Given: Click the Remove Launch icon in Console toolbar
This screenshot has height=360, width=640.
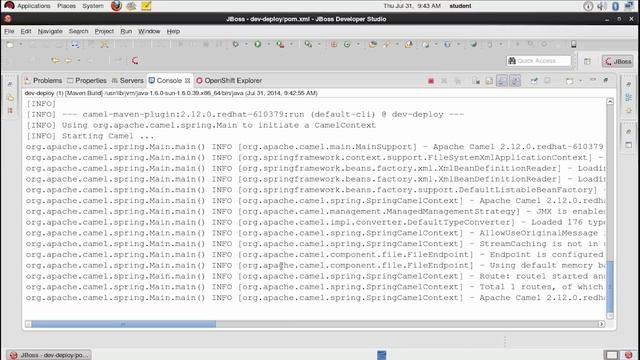Looking at the screenshot, I should tap(444, 81).
